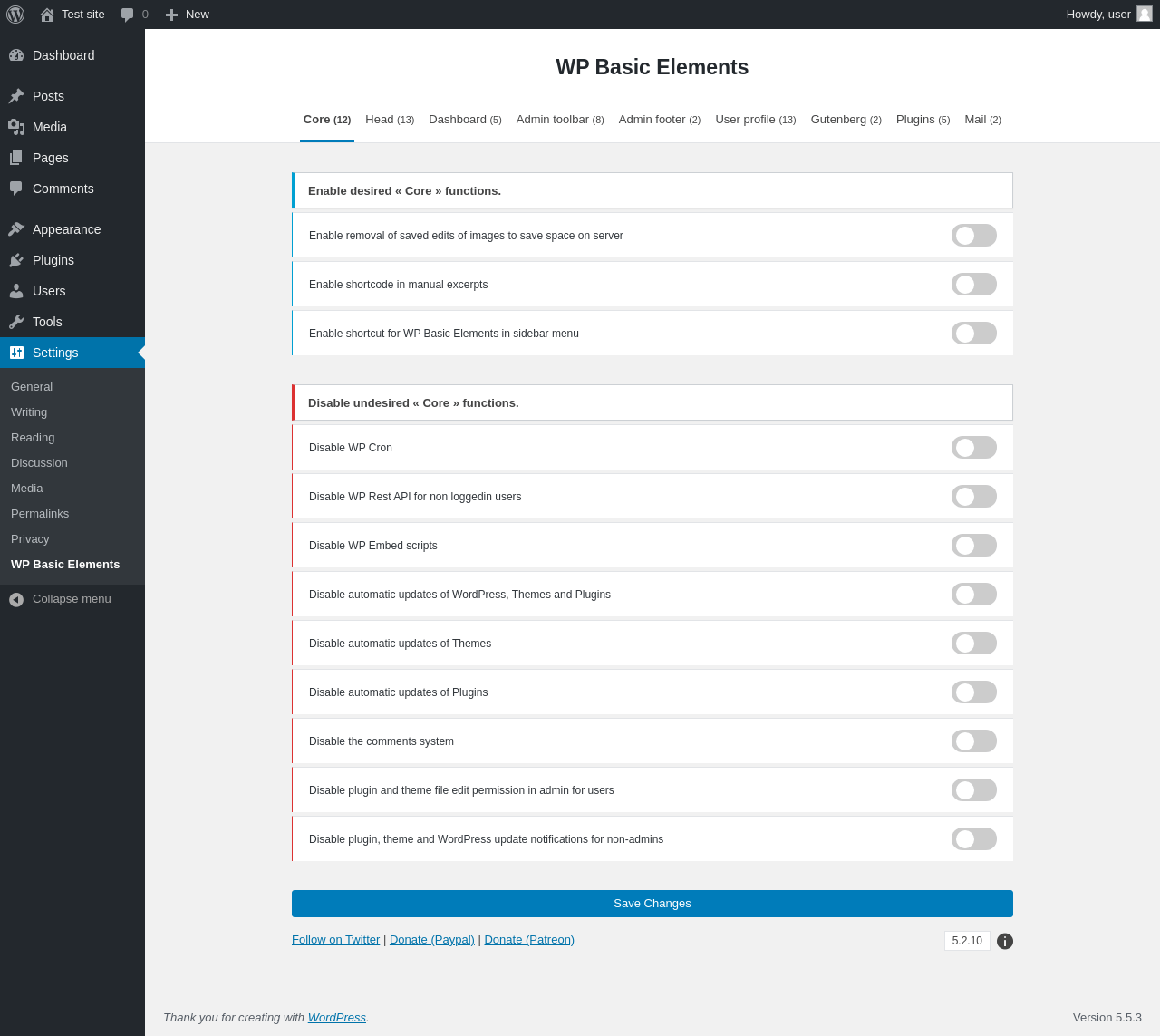Open Discussion settings submenu
Viewport: 1160px width, 1036px height.
click(x=72, y=463)
